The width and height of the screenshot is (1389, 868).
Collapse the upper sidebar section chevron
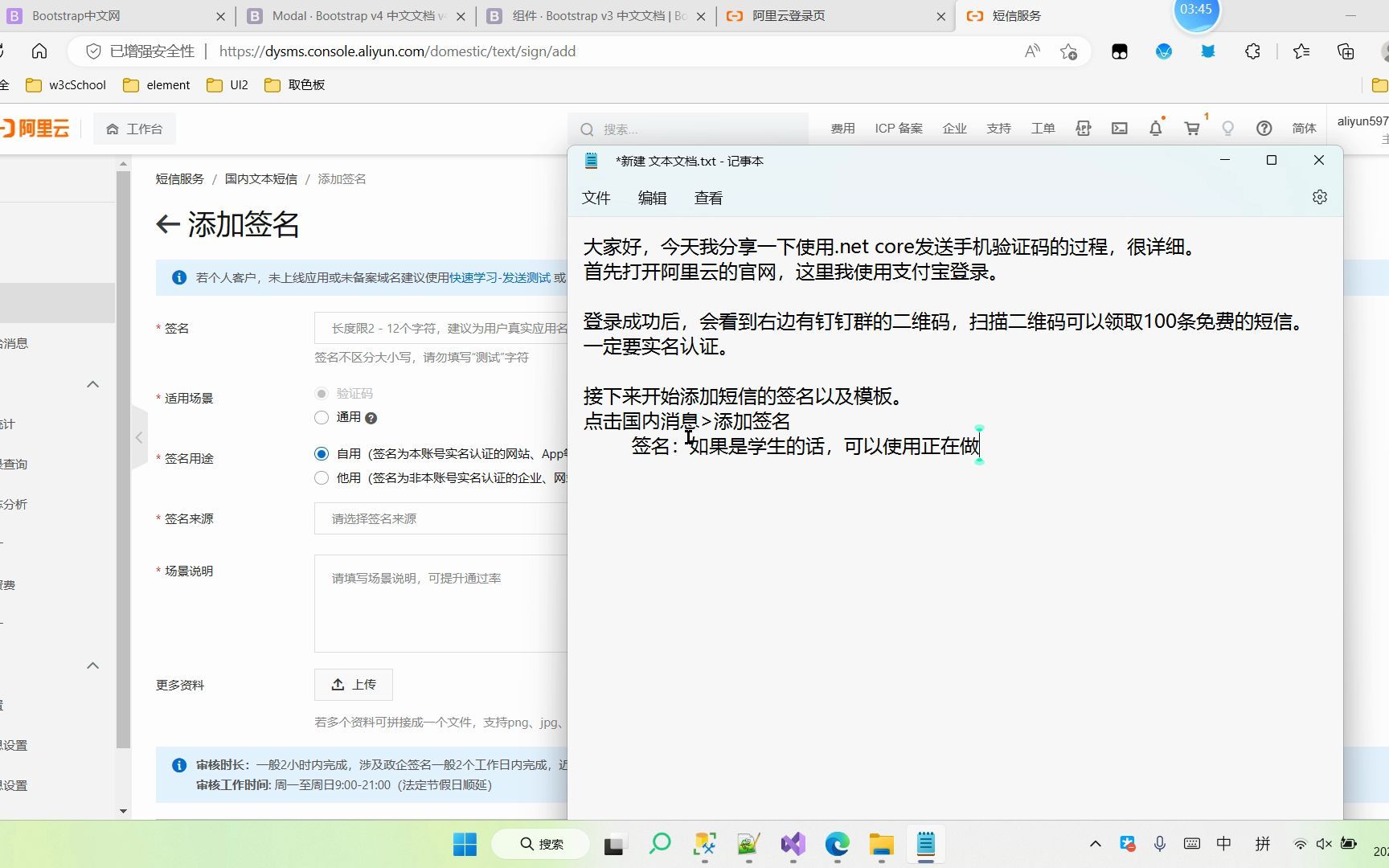tap(93, 384)
